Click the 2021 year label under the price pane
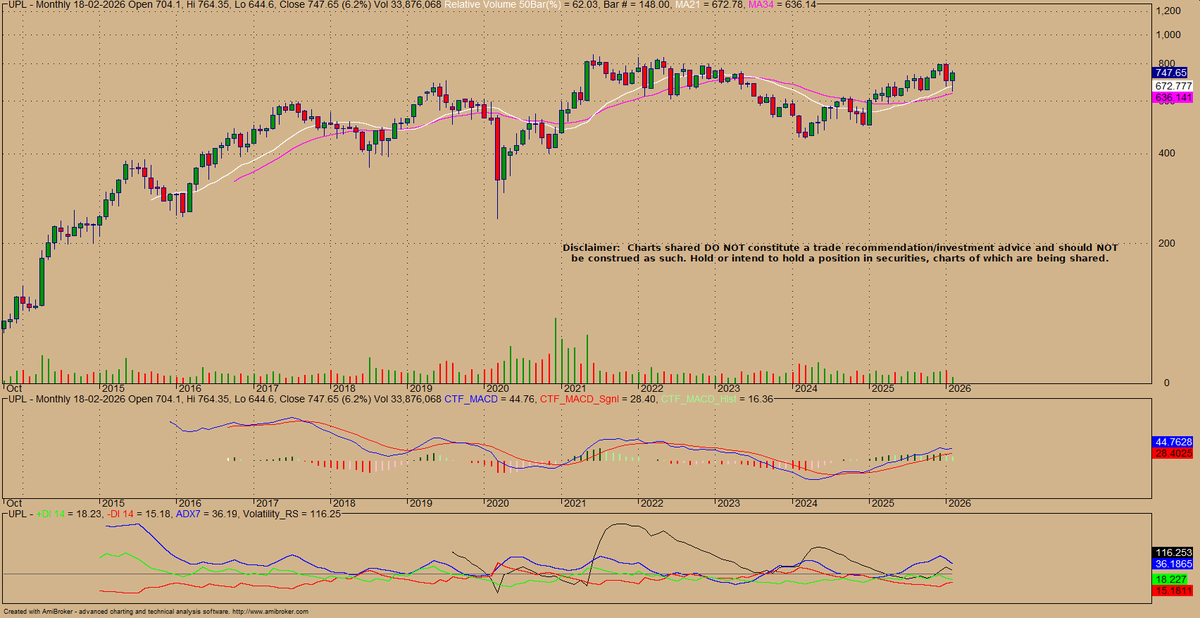This screenshot has height=618, width=1200. click(574, 388)
